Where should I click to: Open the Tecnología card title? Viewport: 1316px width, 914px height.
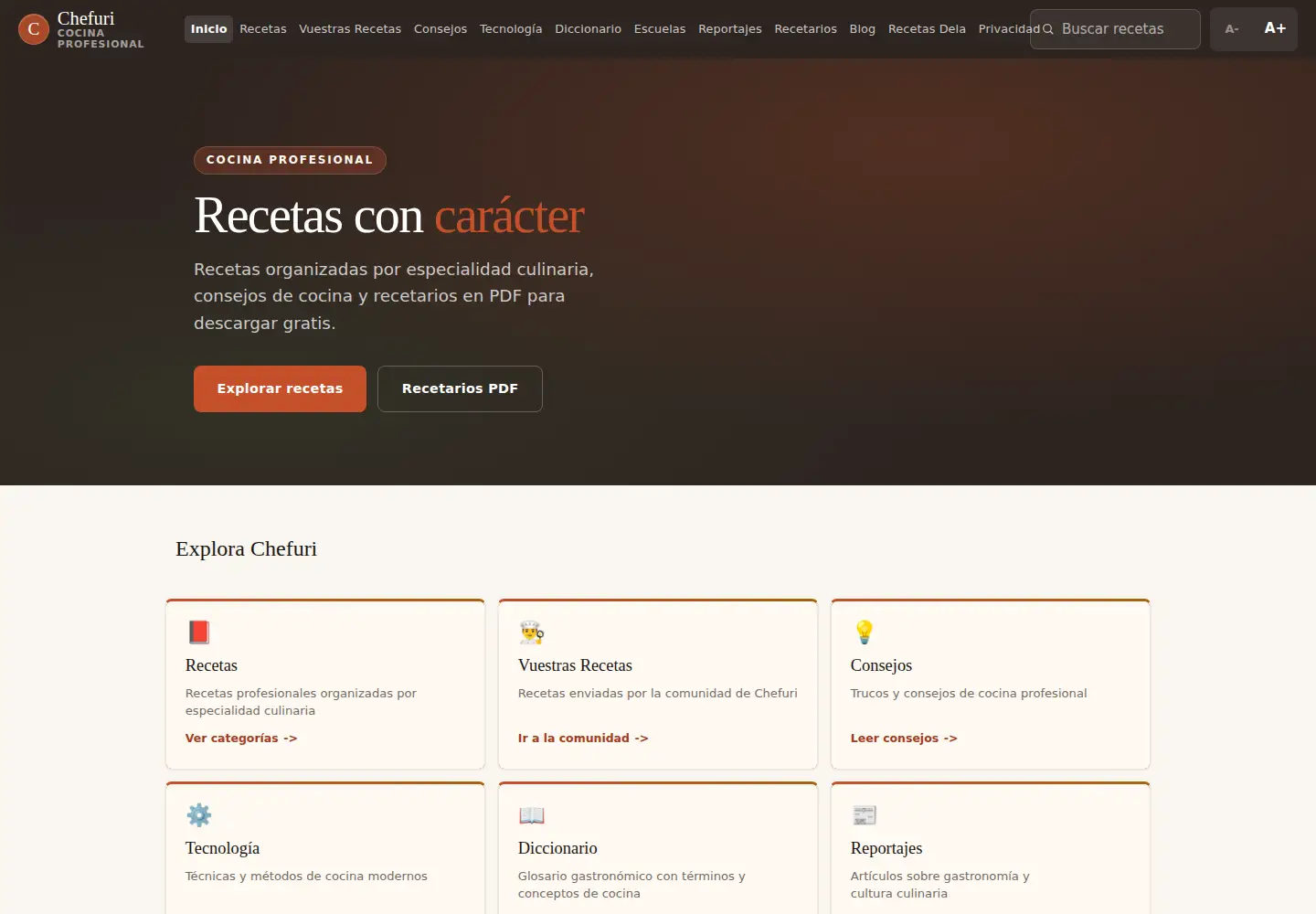[222, 848]
